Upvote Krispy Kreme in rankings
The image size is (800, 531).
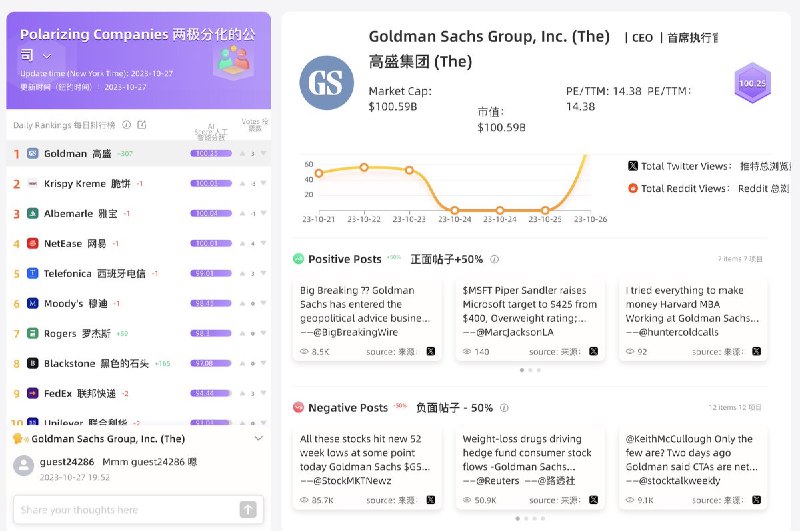[242, 184]
